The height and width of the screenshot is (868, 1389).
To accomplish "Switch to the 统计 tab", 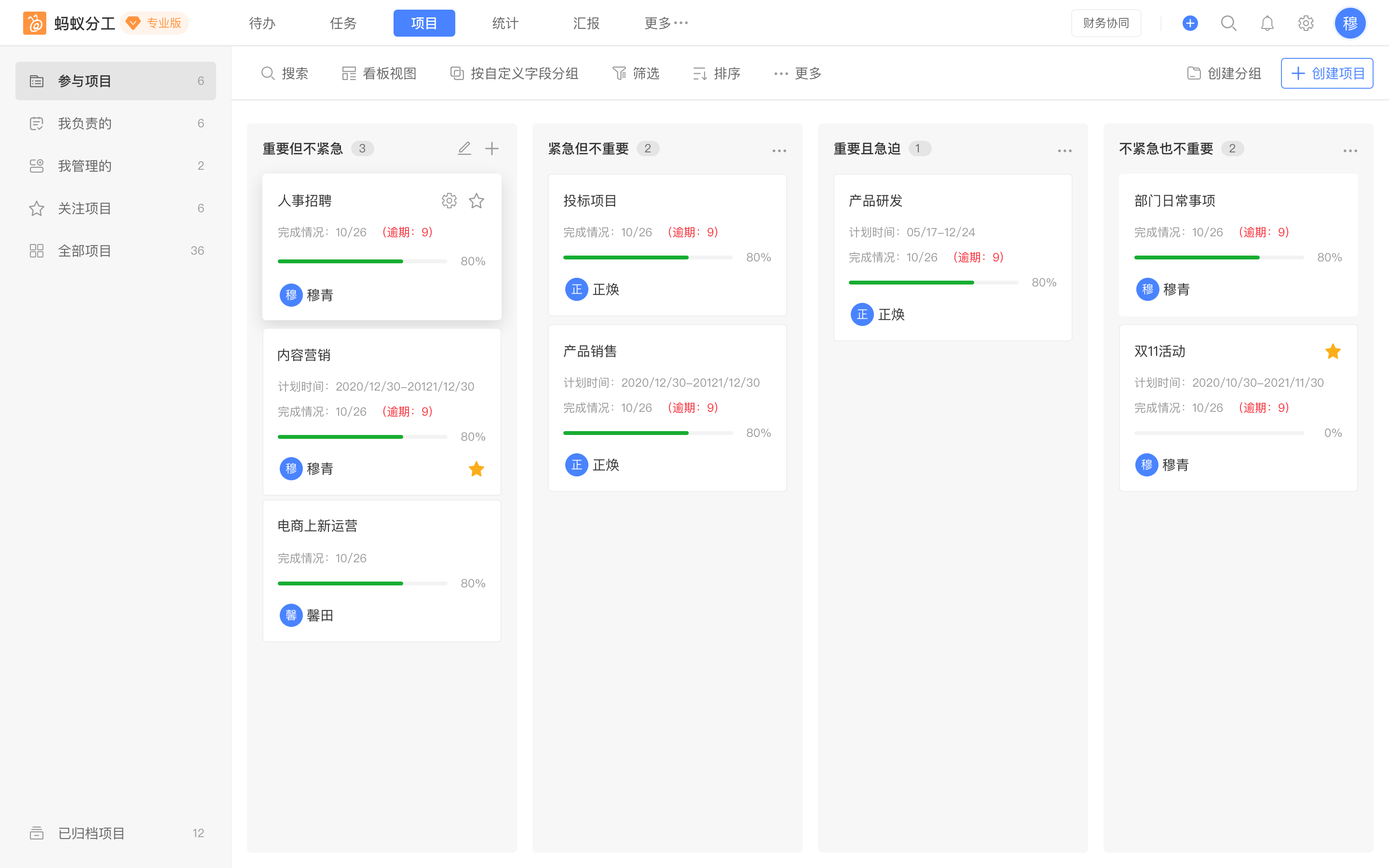I will [505, 23].
